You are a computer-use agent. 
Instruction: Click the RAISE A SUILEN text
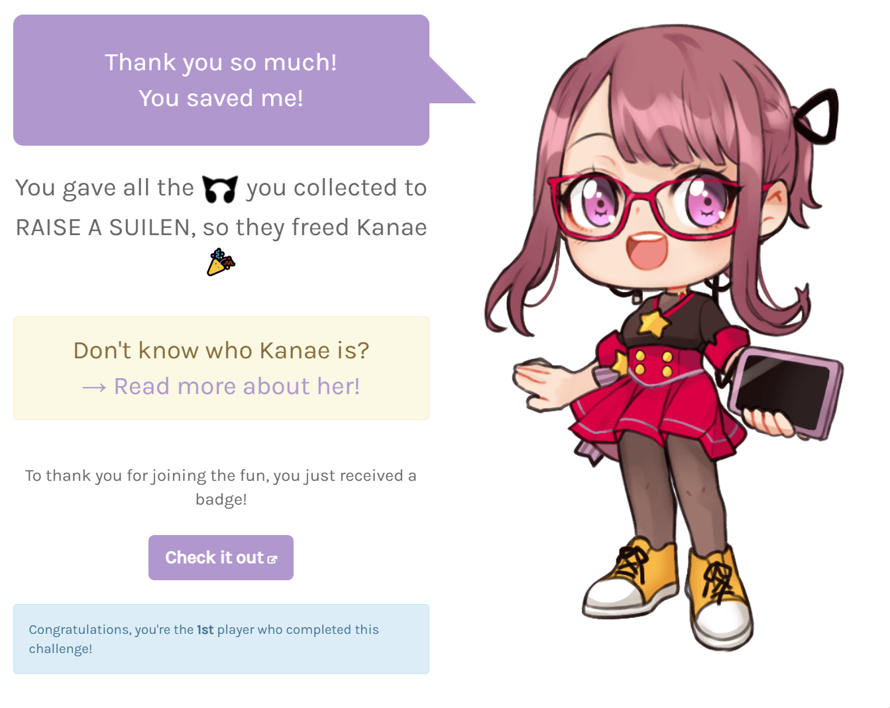(106, 228)
